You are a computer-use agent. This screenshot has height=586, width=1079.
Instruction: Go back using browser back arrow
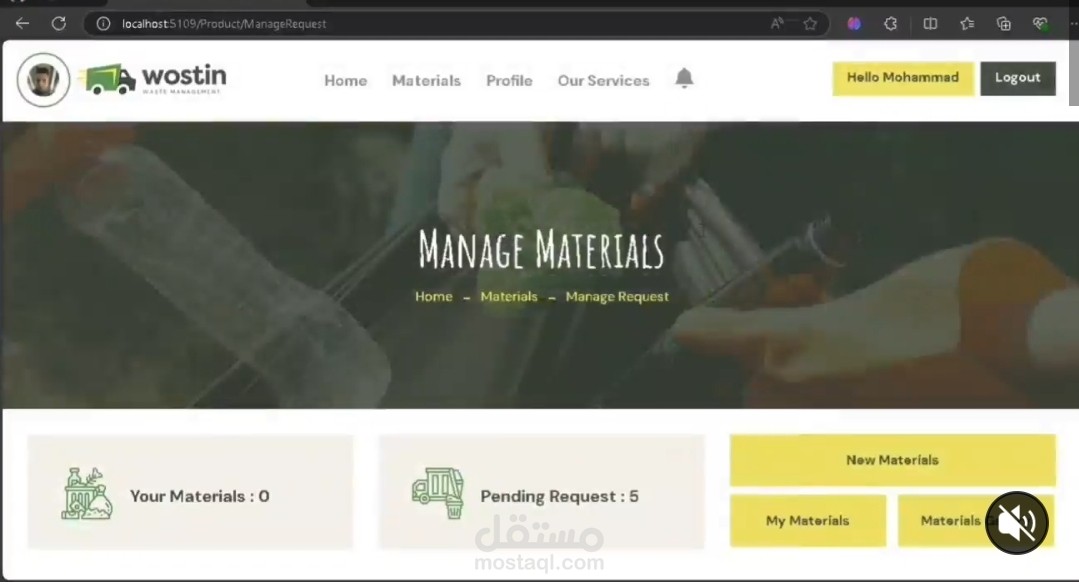point(22,23)
